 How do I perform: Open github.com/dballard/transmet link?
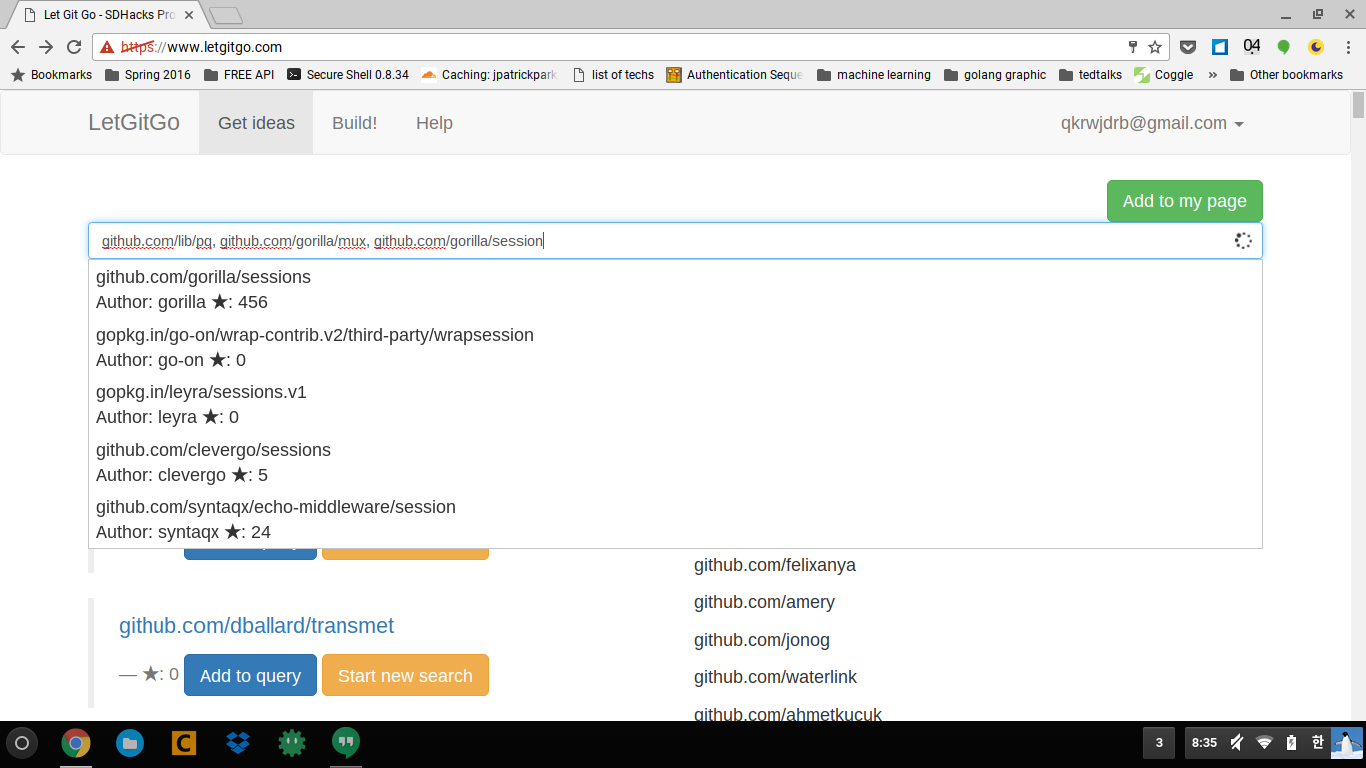click(256, 626)
